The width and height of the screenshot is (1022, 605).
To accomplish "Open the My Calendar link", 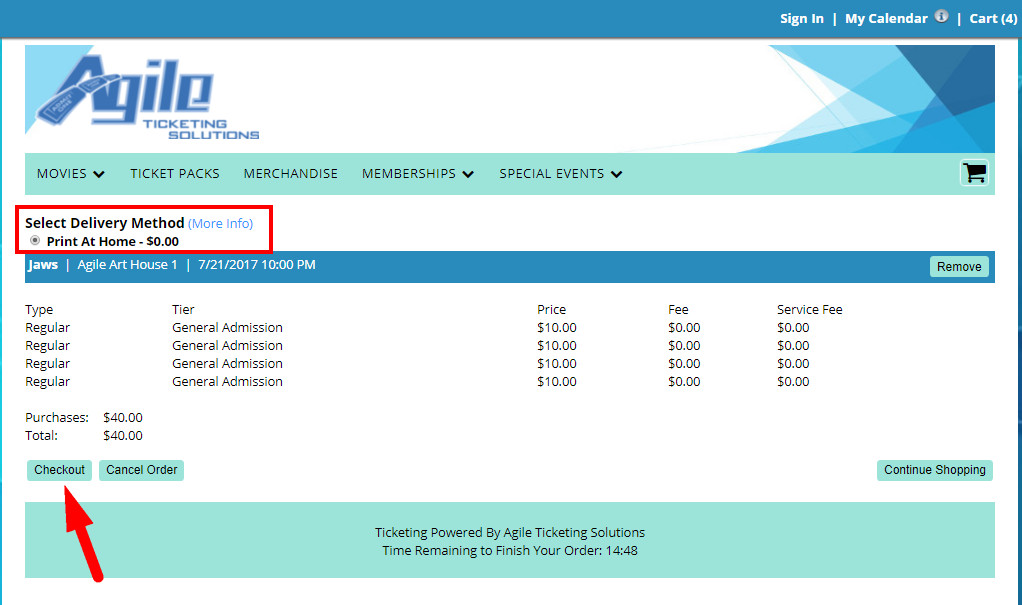I will [886, 19].
